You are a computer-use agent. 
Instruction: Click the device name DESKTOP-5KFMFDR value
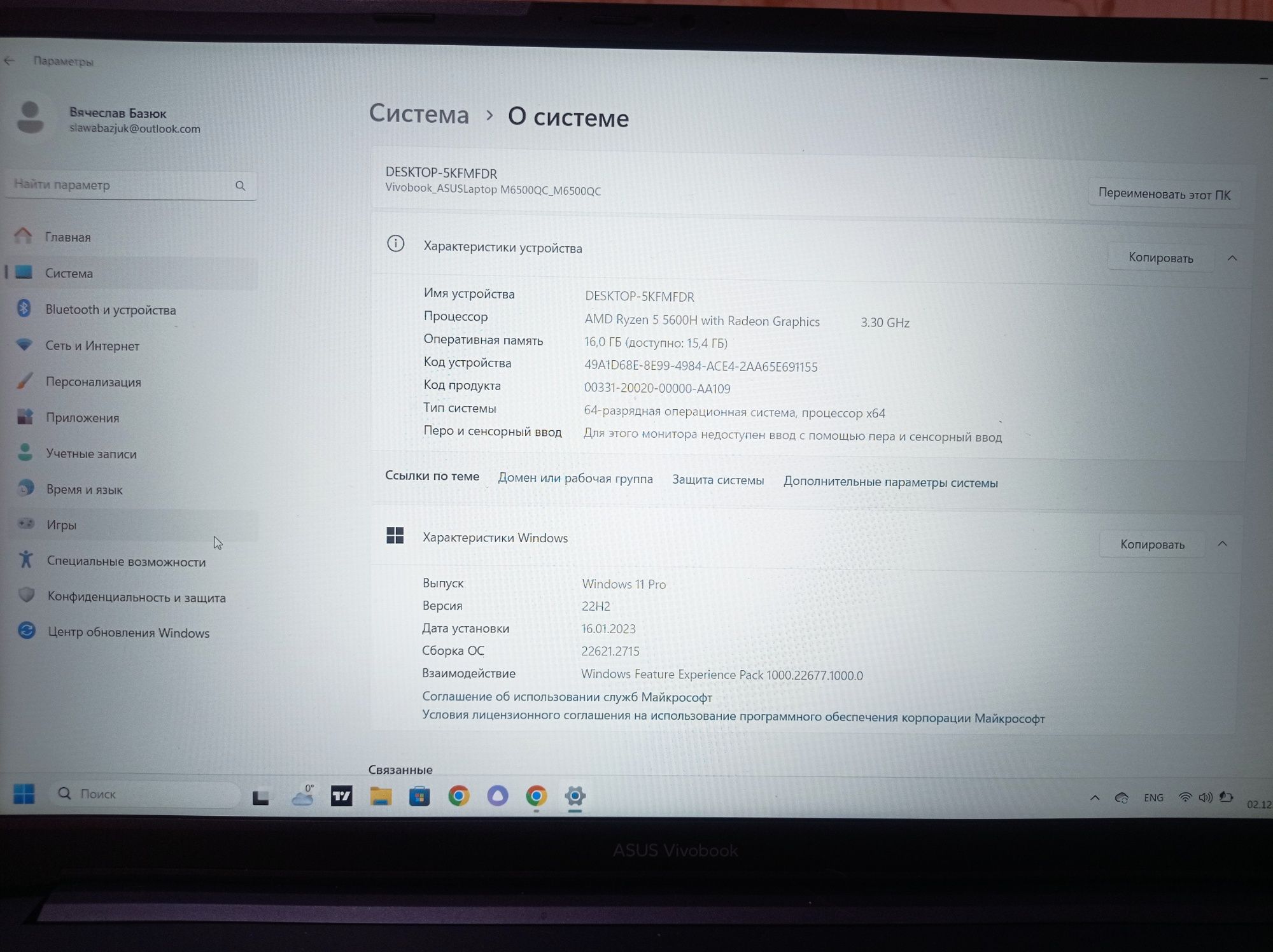(x=640, y=297)
